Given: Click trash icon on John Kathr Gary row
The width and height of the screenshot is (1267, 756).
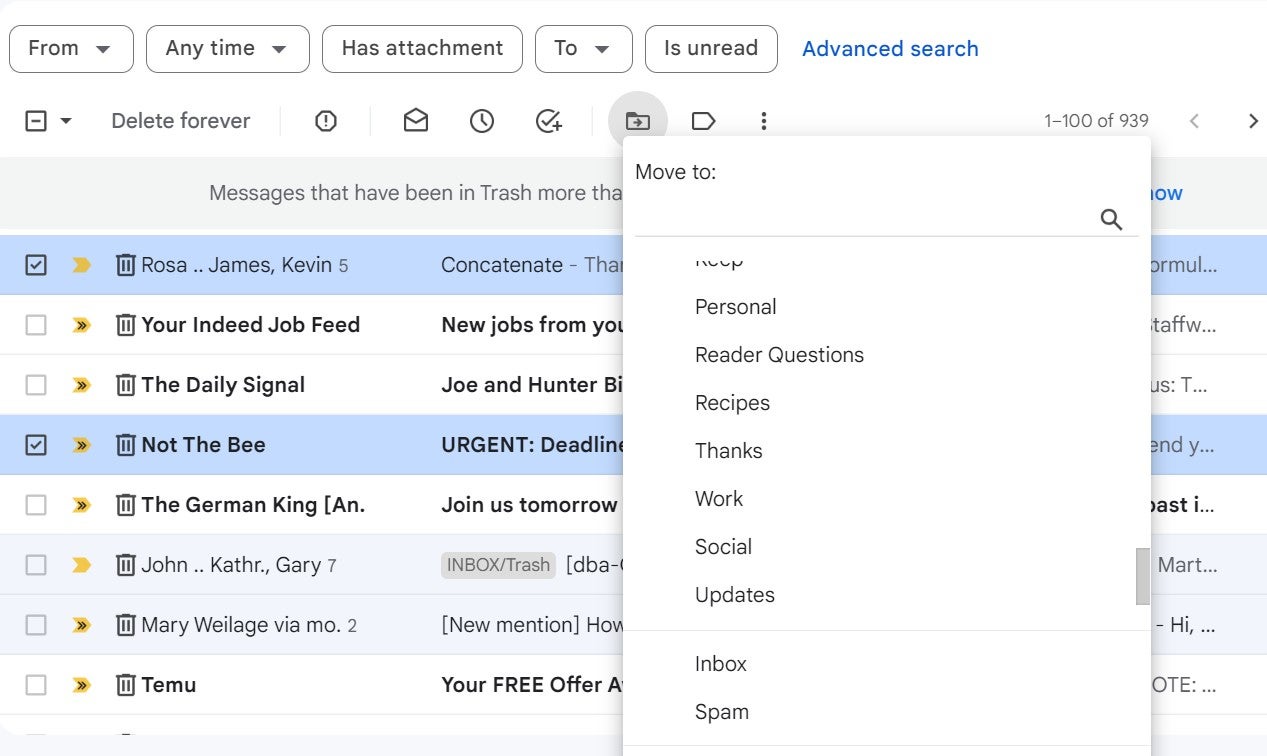Looking at the screenshot, I should (x=125, y=565).
